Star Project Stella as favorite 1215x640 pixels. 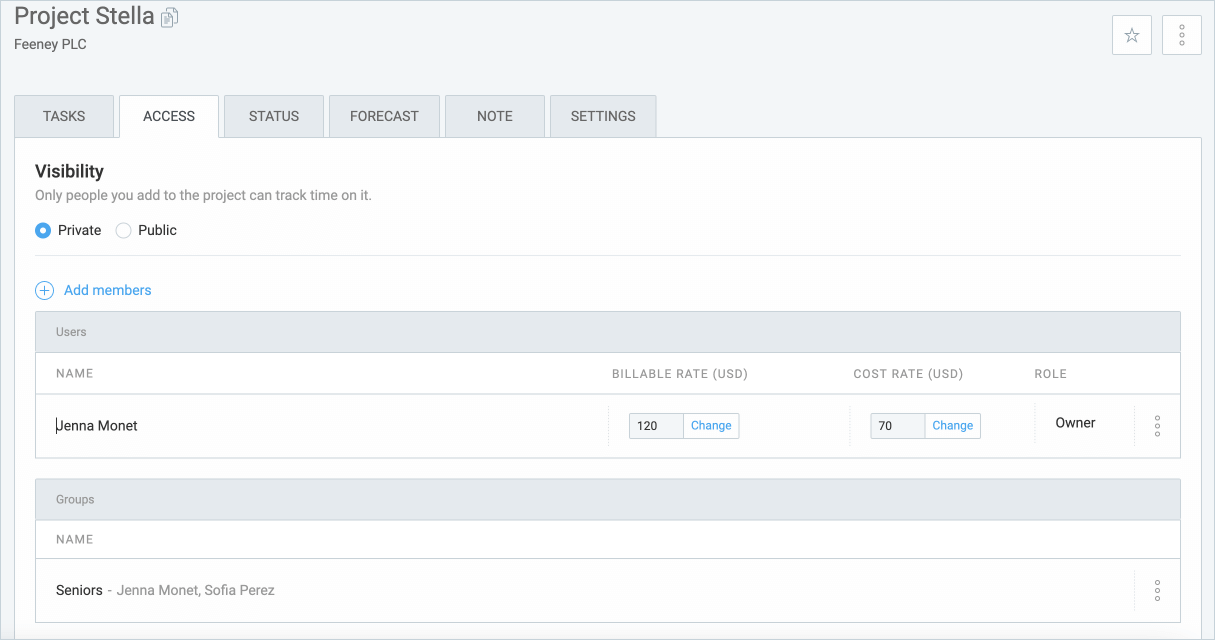point(1131,34)
